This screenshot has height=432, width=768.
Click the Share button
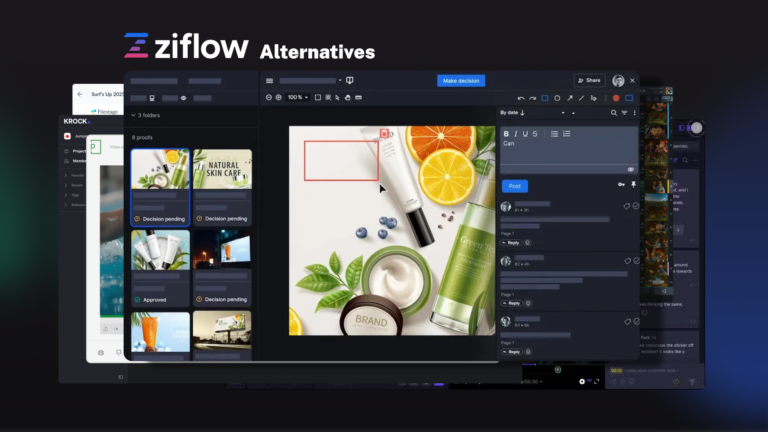click(x=589, y=80)
